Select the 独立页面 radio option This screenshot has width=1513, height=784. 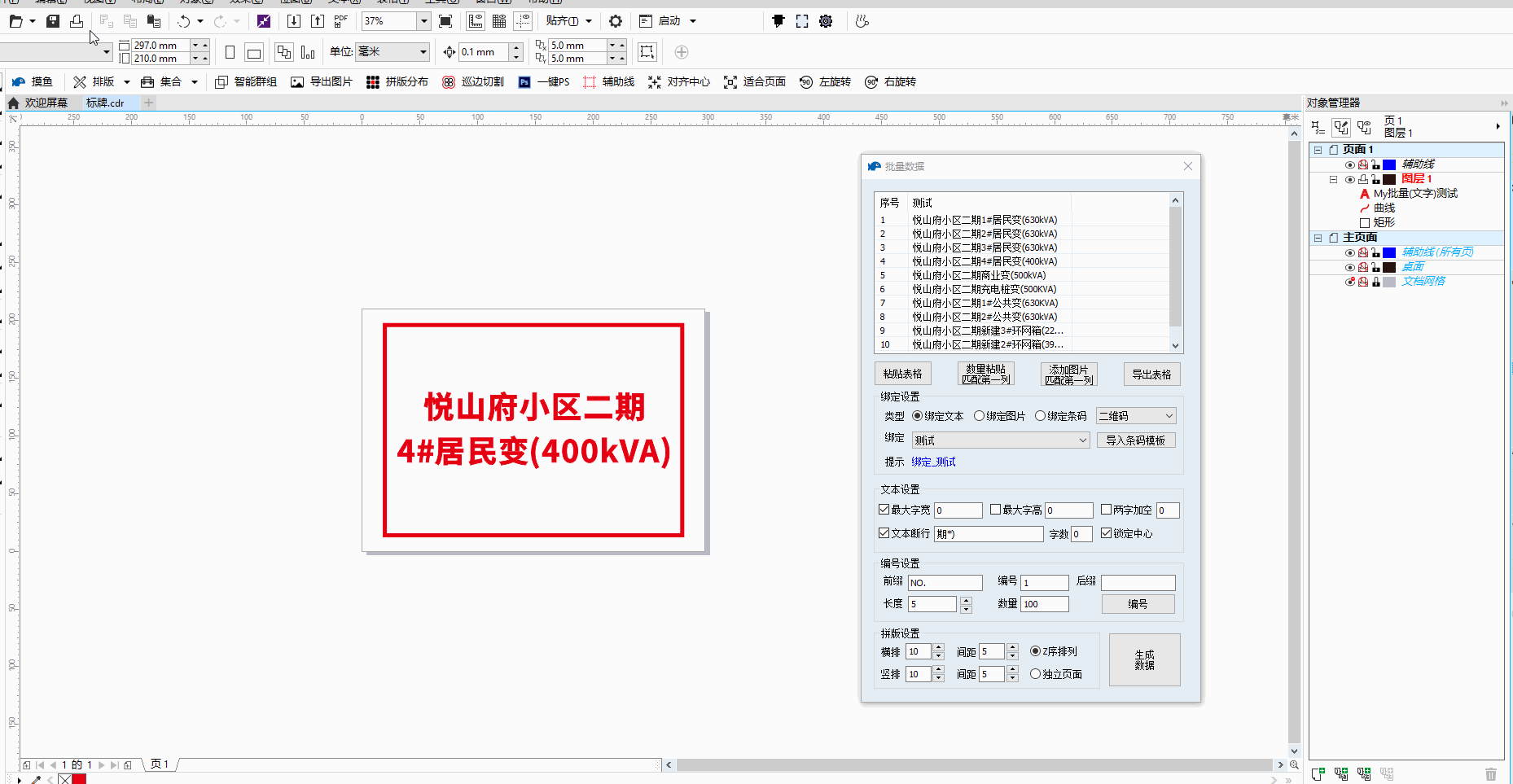[1036, 674]
